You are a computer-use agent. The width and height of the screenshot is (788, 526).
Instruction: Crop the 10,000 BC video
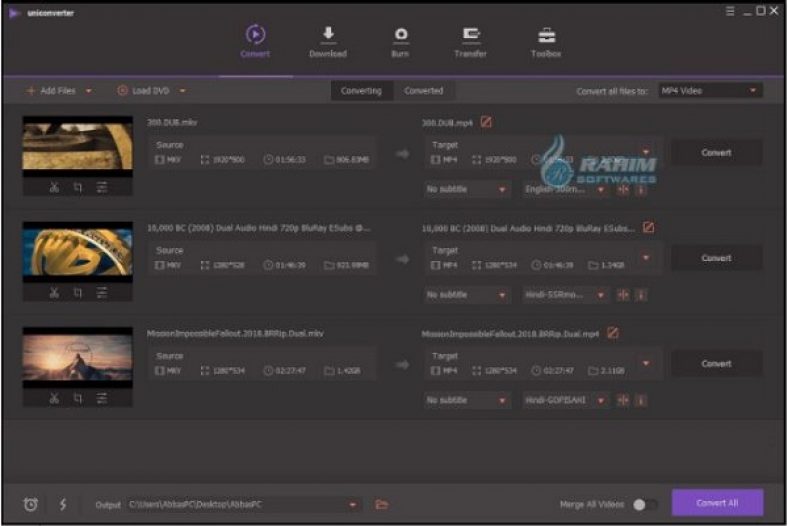(78, 293)
